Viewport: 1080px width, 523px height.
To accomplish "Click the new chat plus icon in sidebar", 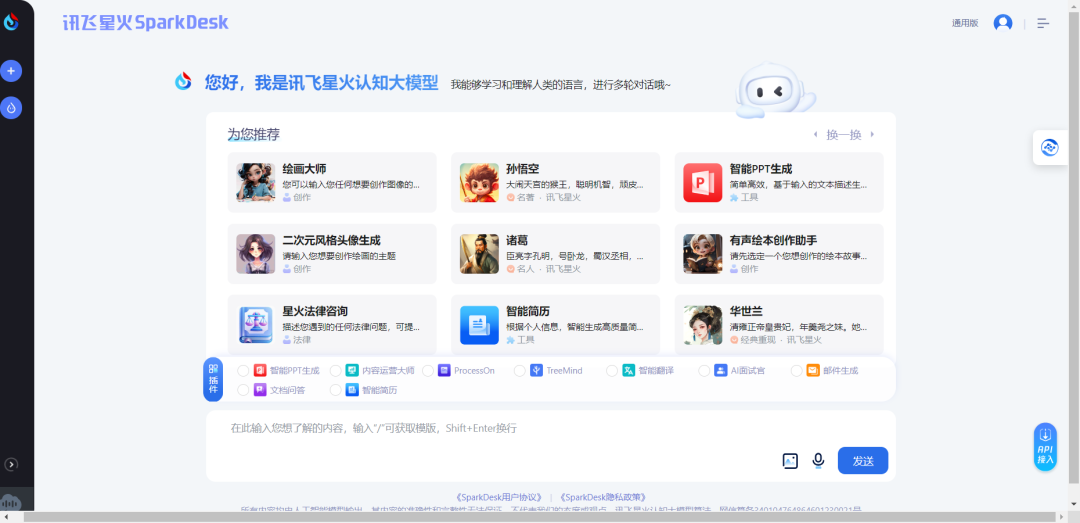I will [11, 70].
